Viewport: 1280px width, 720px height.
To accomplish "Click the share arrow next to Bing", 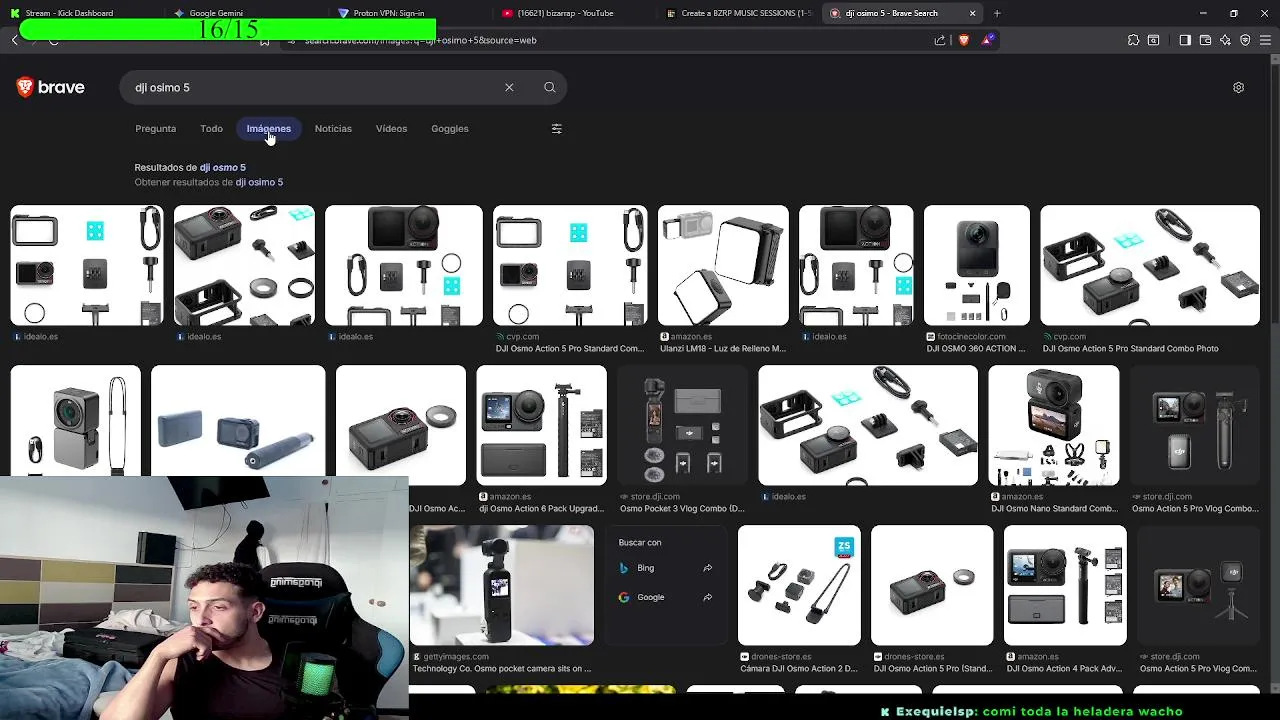I will tap(707, 568).
